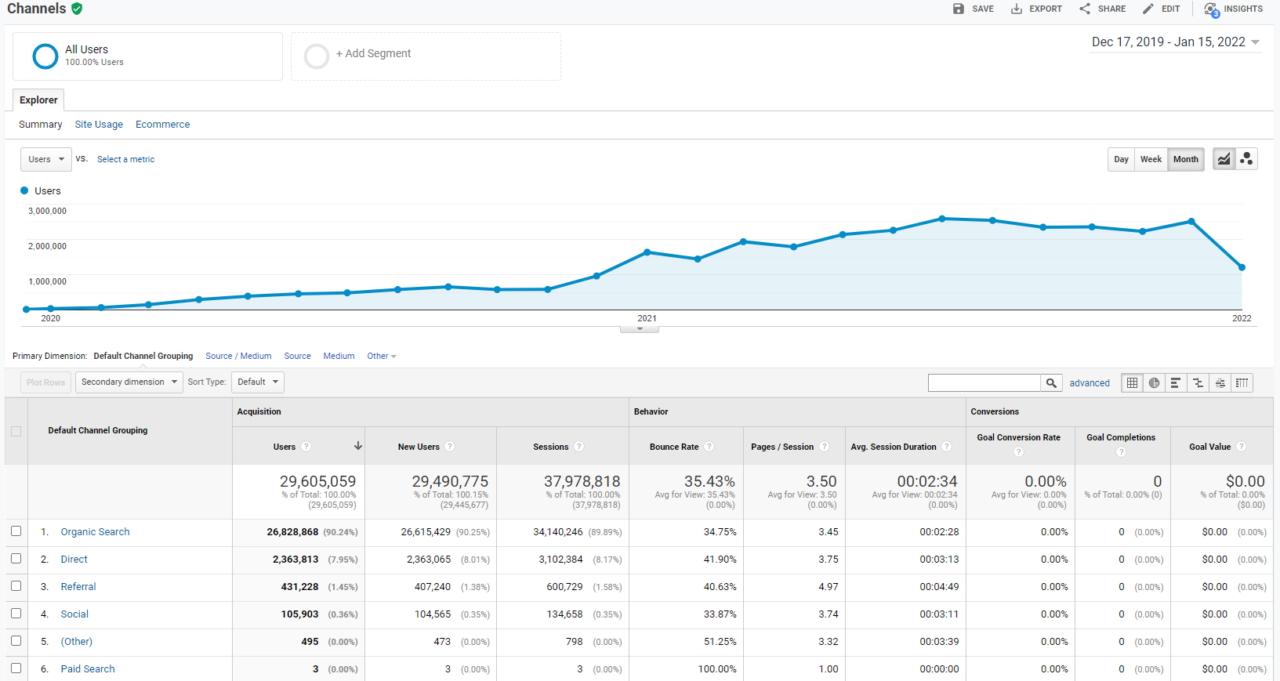Toggle the select-all checkbox in table header

pos(15,431)
